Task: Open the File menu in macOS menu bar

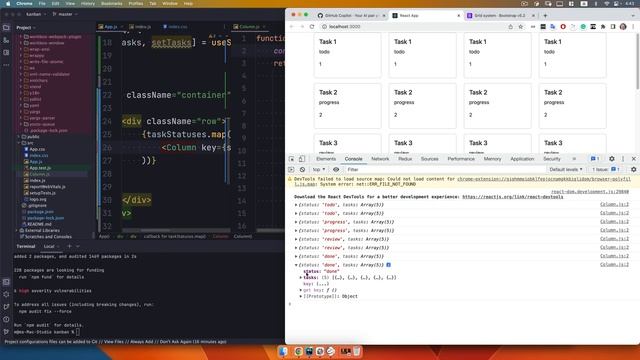Action: coord(42,3)
